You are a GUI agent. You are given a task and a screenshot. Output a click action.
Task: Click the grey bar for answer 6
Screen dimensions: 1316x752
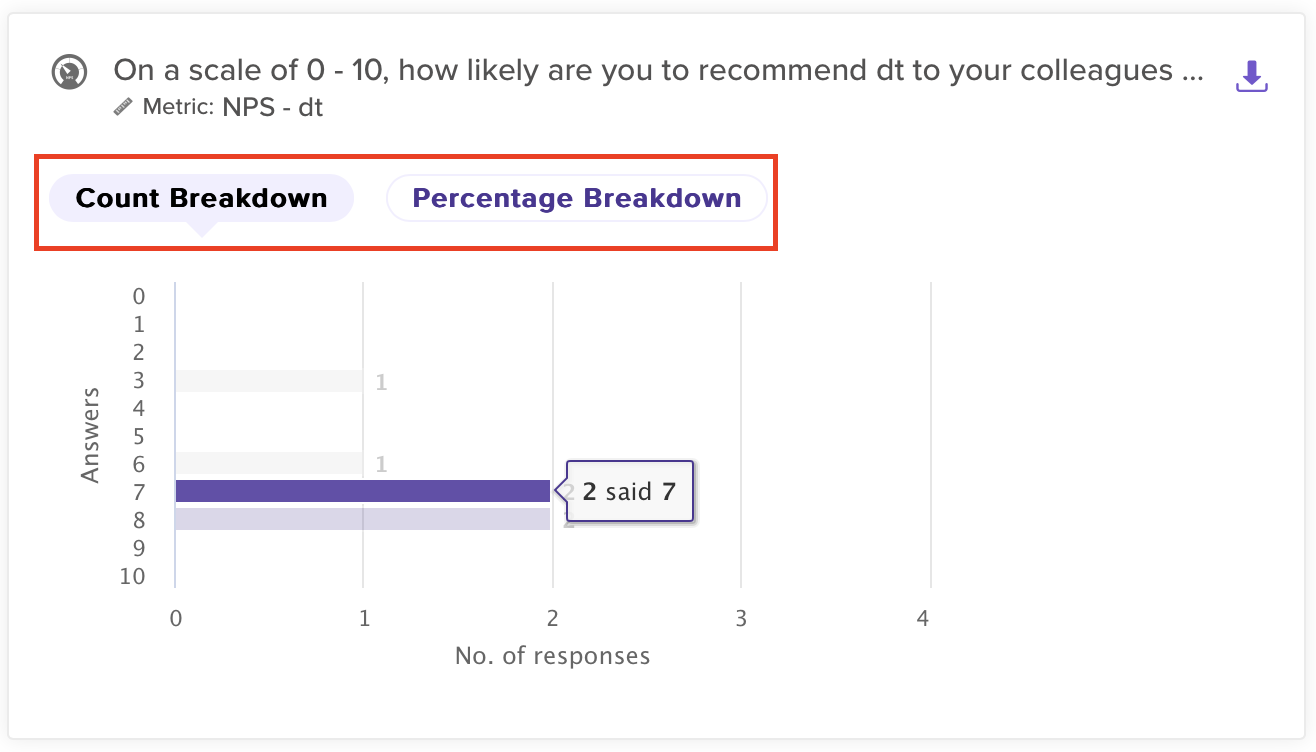(x=268, y=463)
